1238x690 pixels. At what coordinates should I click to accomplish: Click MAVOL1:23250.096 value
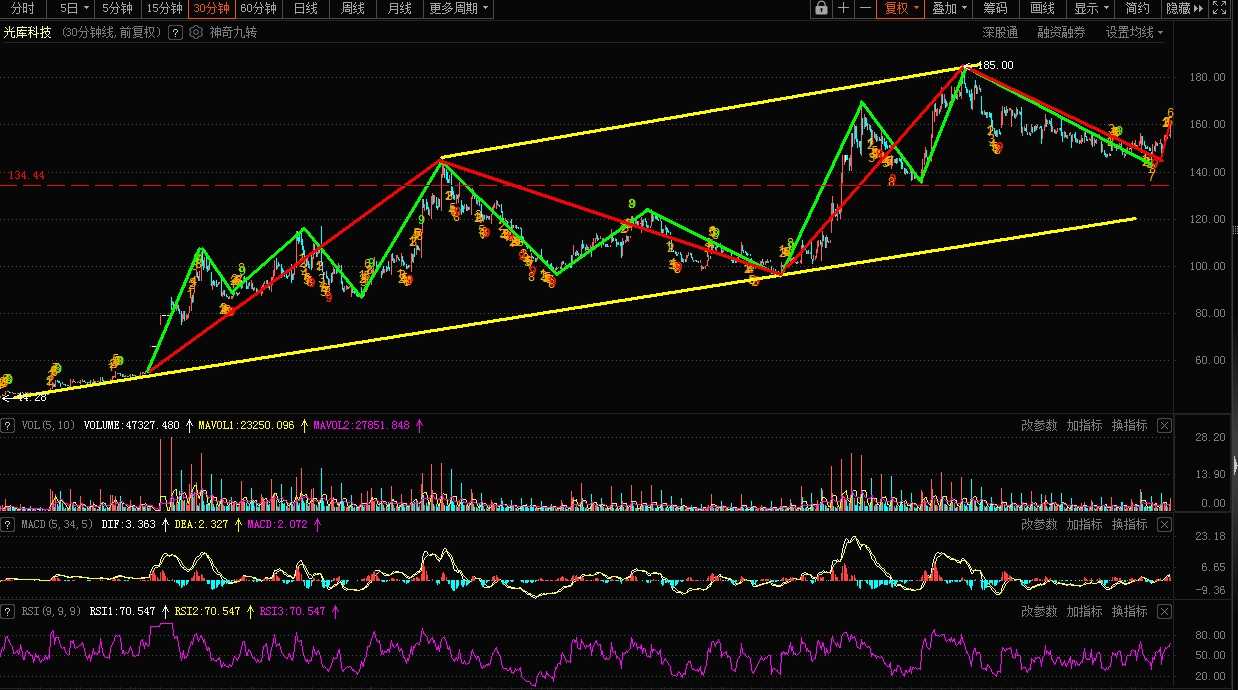pyautogui.click(x=246, y=425)
